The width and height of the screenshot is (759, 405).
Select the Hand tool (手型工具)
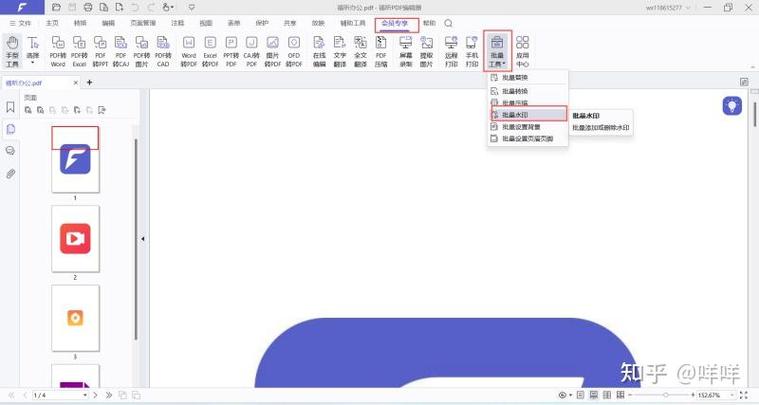(x=12, y=50)
